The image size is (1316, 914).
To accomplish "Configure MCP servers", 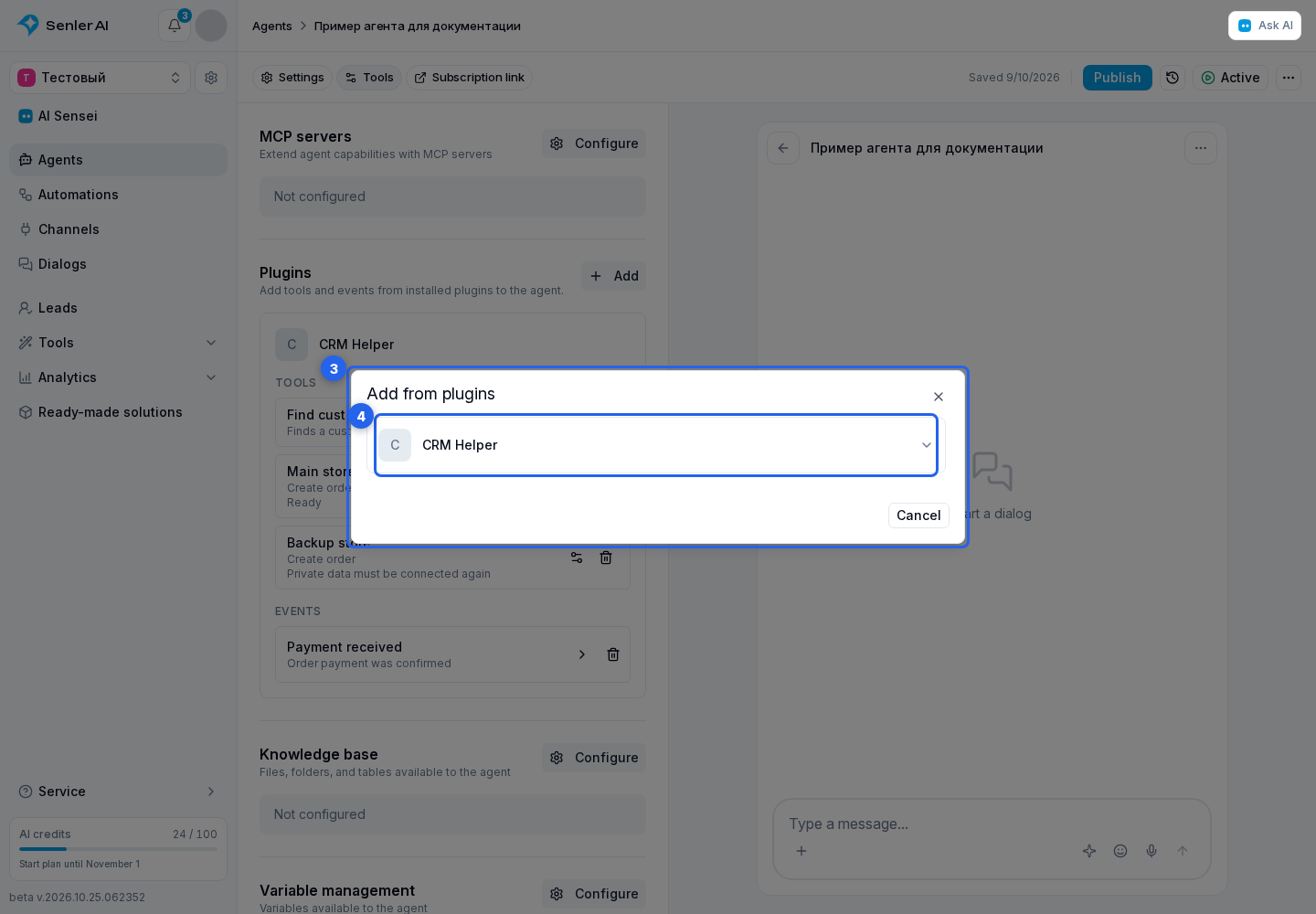I will (x=594, y=143).
